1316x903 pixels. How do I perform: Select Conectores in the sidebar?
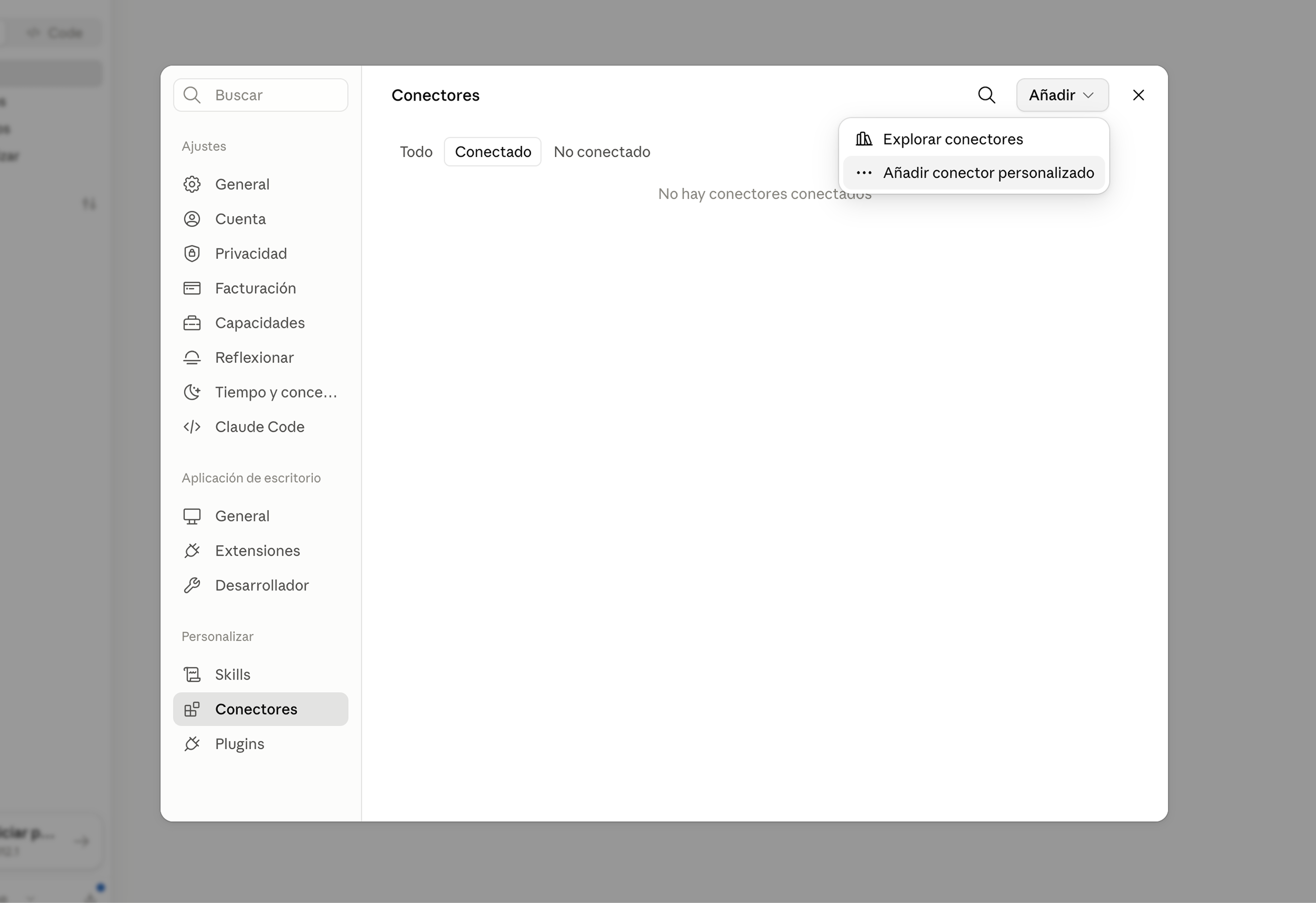(x=260, y=709)
